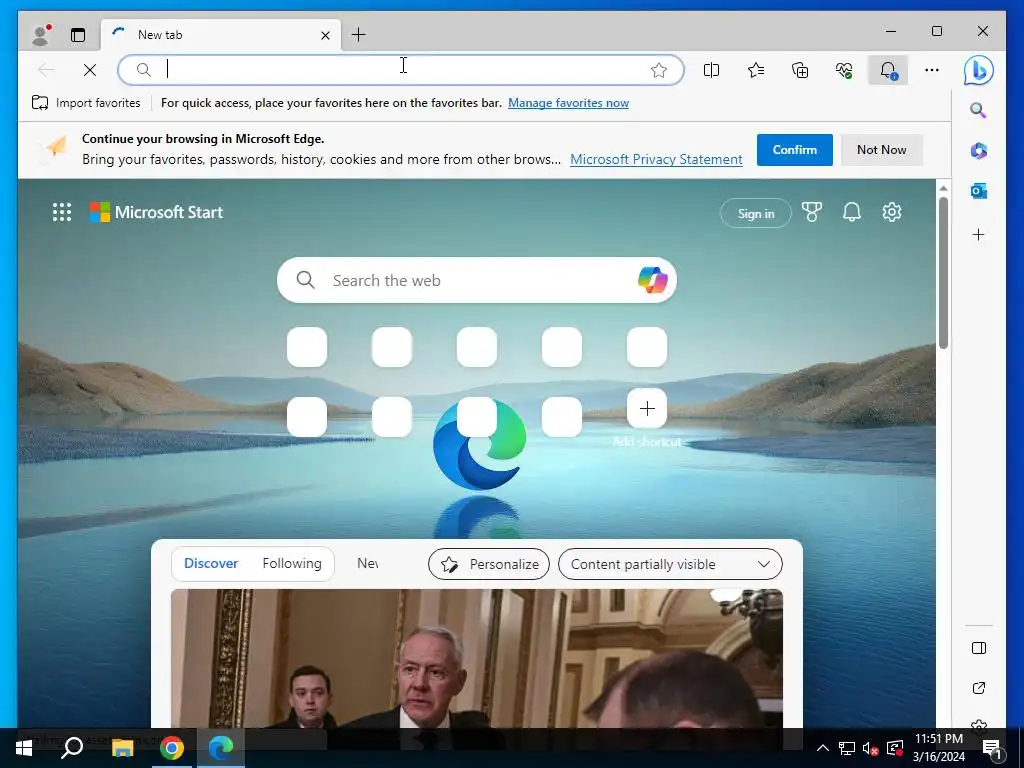Toggle the sidebar panel icon at the bottom
The width and height of the screenshot is (1024, 768).
click(x=978, y=648)
